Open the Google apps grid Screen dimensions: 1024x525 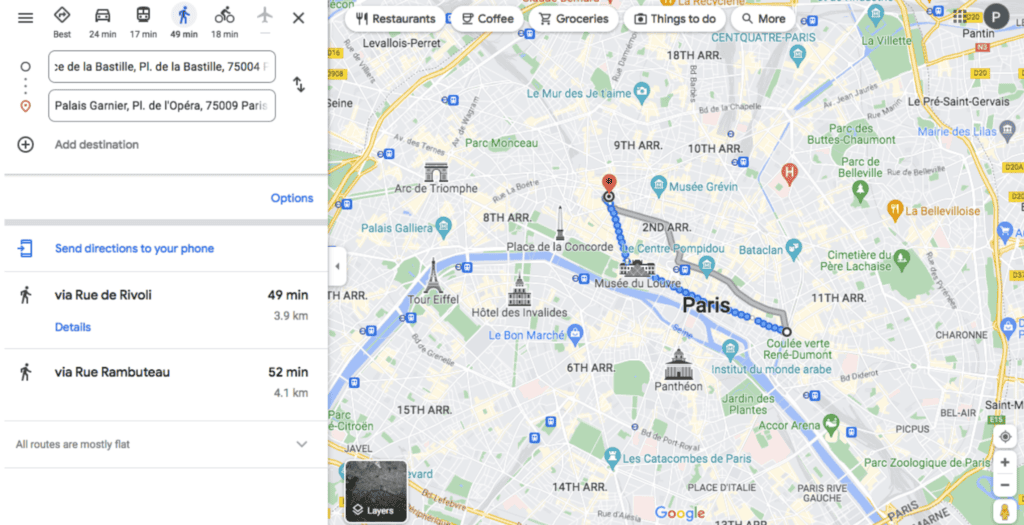[959, 17]
